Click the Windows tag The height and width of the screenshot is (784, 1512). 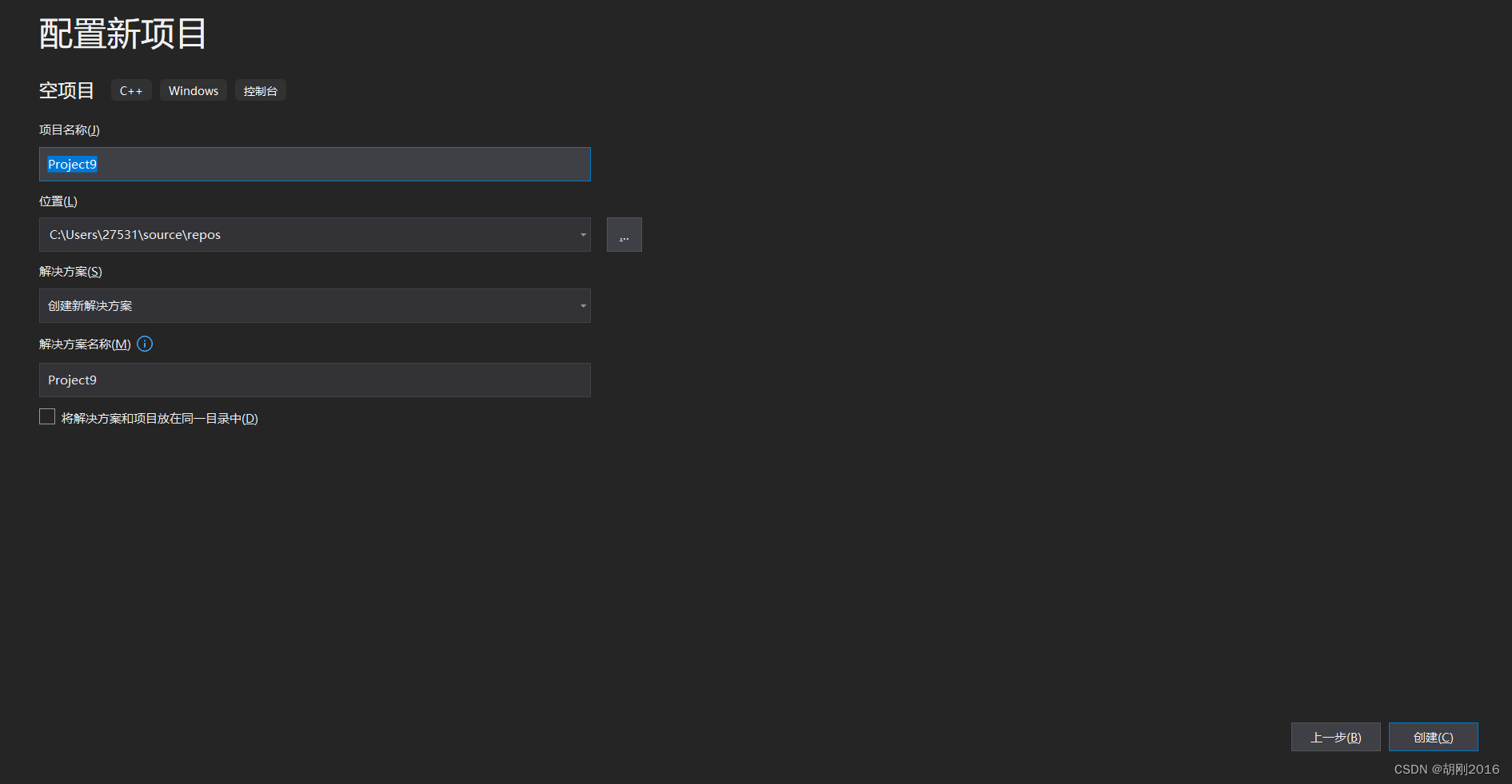pos(193,91)
